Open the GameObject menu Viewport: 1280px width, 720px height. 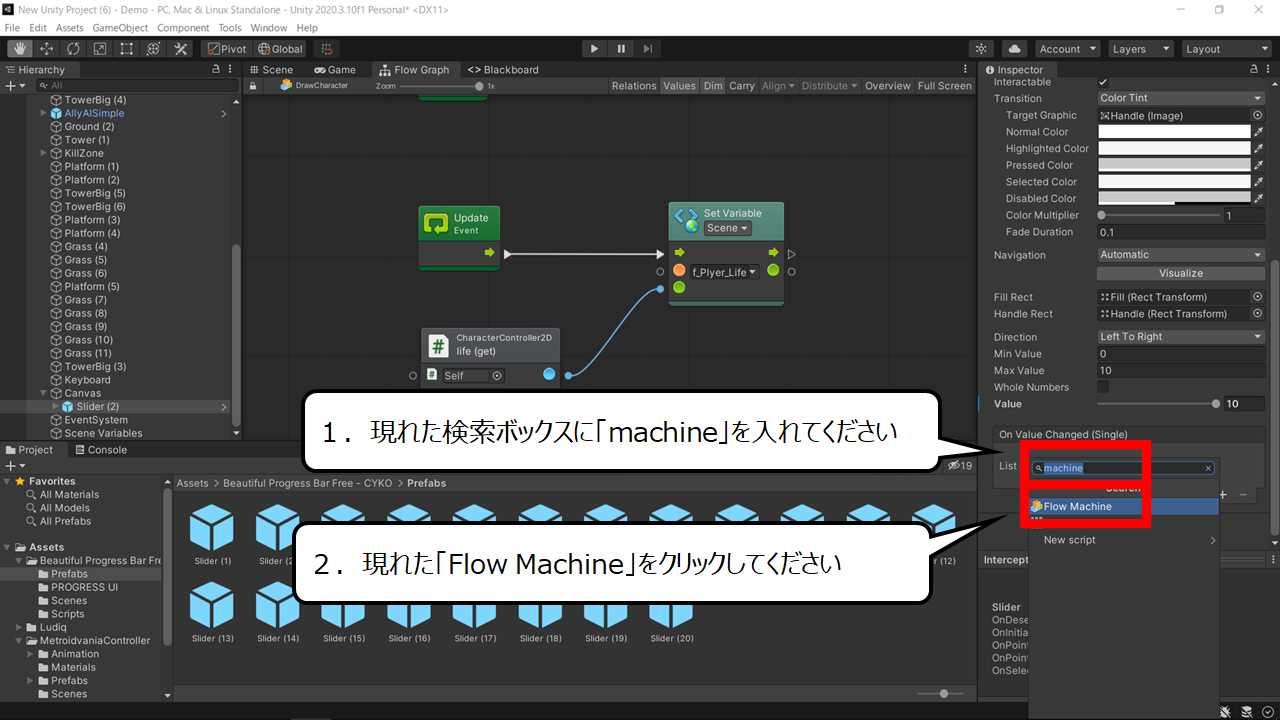120,28
